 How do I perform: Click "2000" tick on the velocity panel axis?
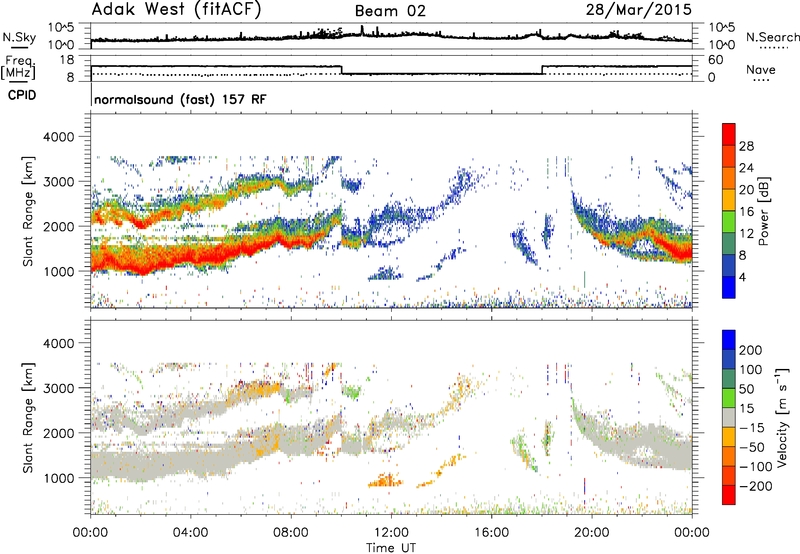58,433
